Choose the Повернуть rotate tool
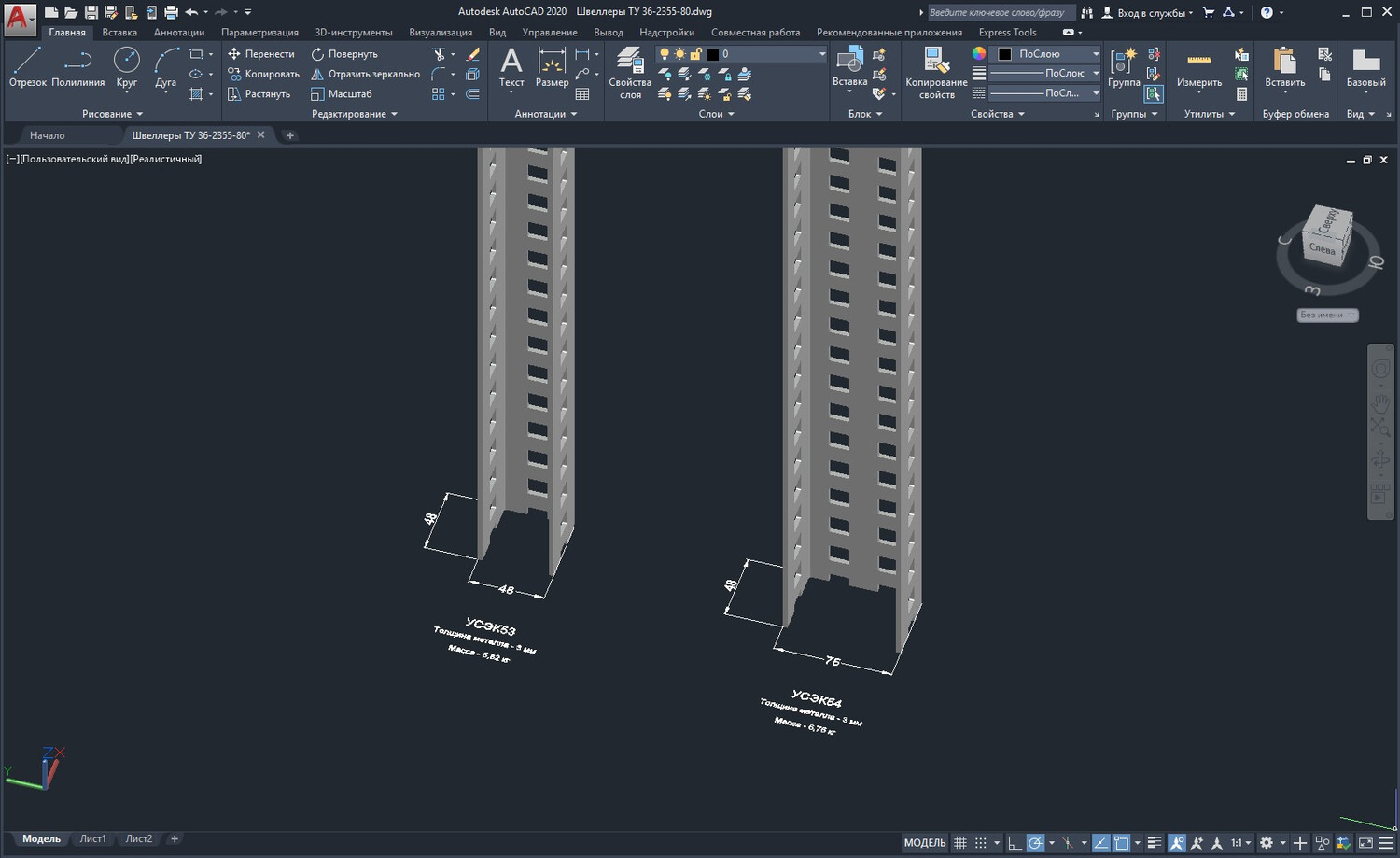Viewport: 1400px width, 858px height. pyautogui.click(x=344, y=54)
